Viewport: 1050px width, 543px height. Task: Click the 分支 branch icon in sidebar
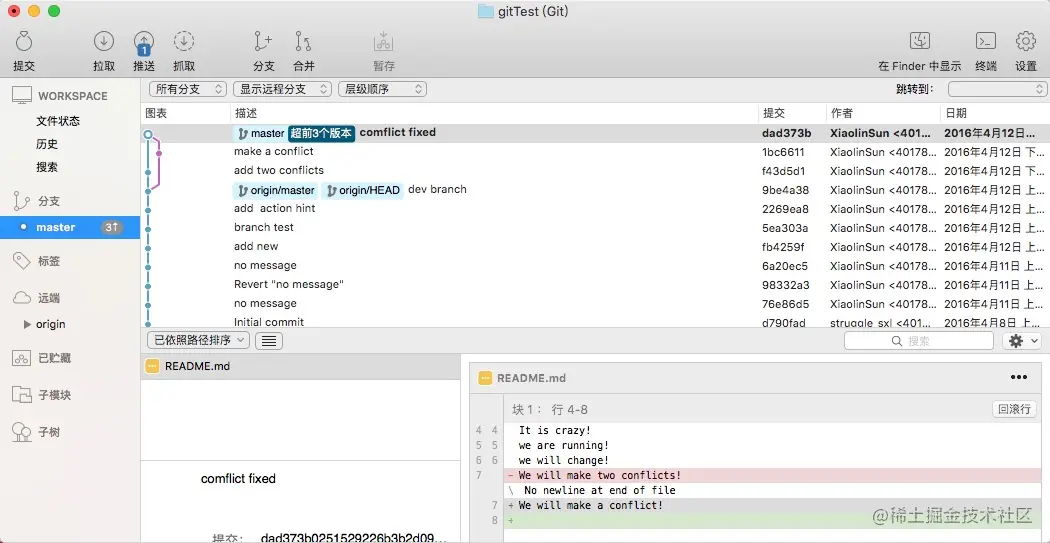point(22,200)
